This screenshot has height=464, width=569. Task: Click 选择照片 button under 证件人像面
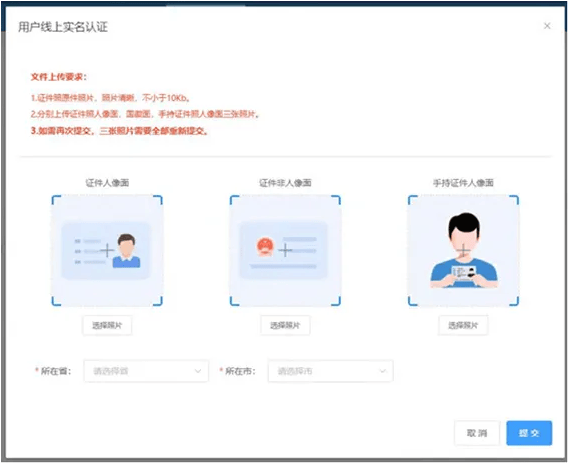pyautogui.click(x=107, y=325)
